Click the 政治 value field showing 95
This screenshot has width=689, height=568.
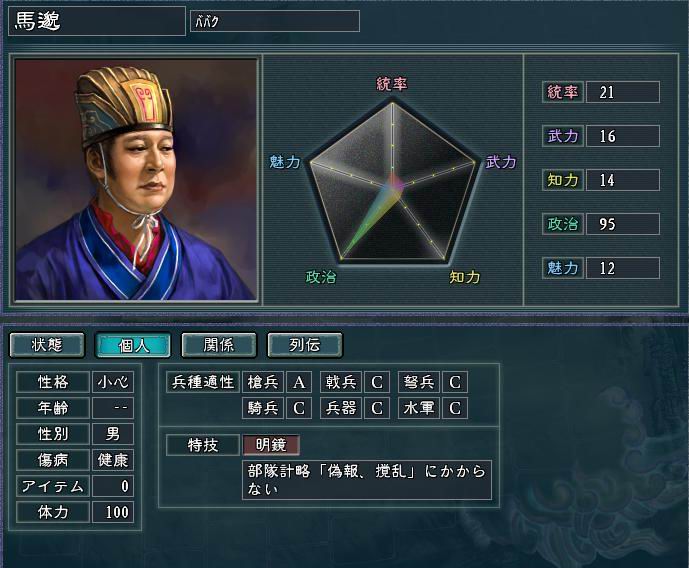(x=623, y=224)
